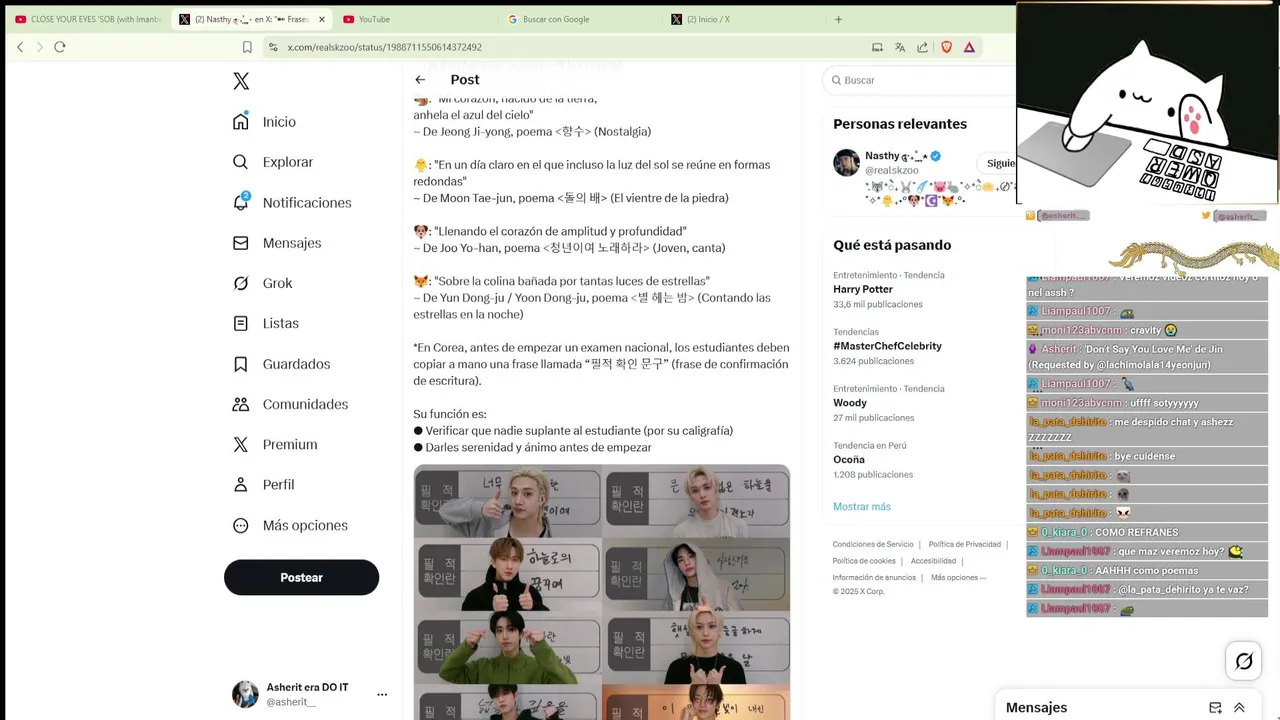Open Nasthy's profile avatar
This screenshot has height=720, width=1280.
(x=847, y=163)
